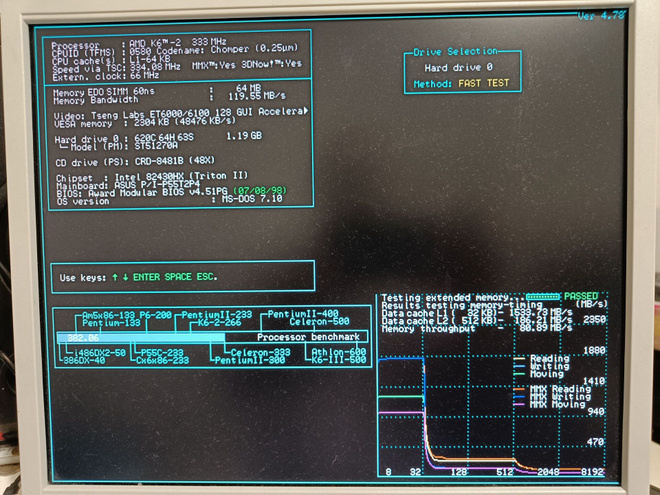
Task: Click the memory test PASSED progress bar
Action: [543, 297]
